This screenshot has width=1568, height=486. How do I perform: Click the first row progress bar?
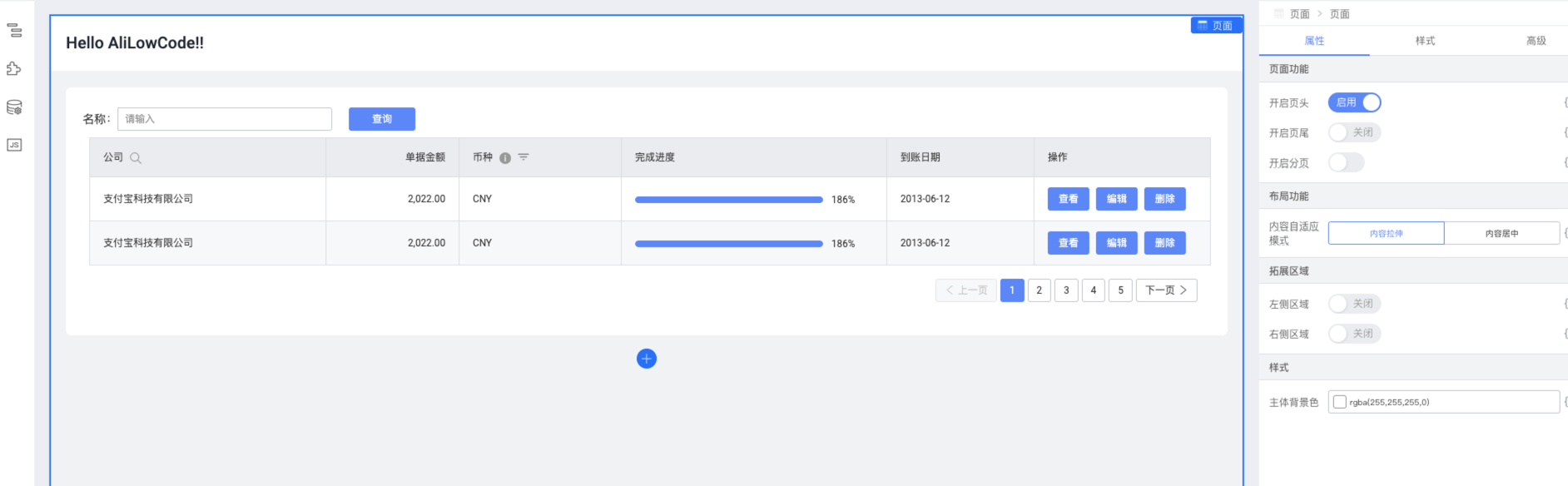(729, 200)
